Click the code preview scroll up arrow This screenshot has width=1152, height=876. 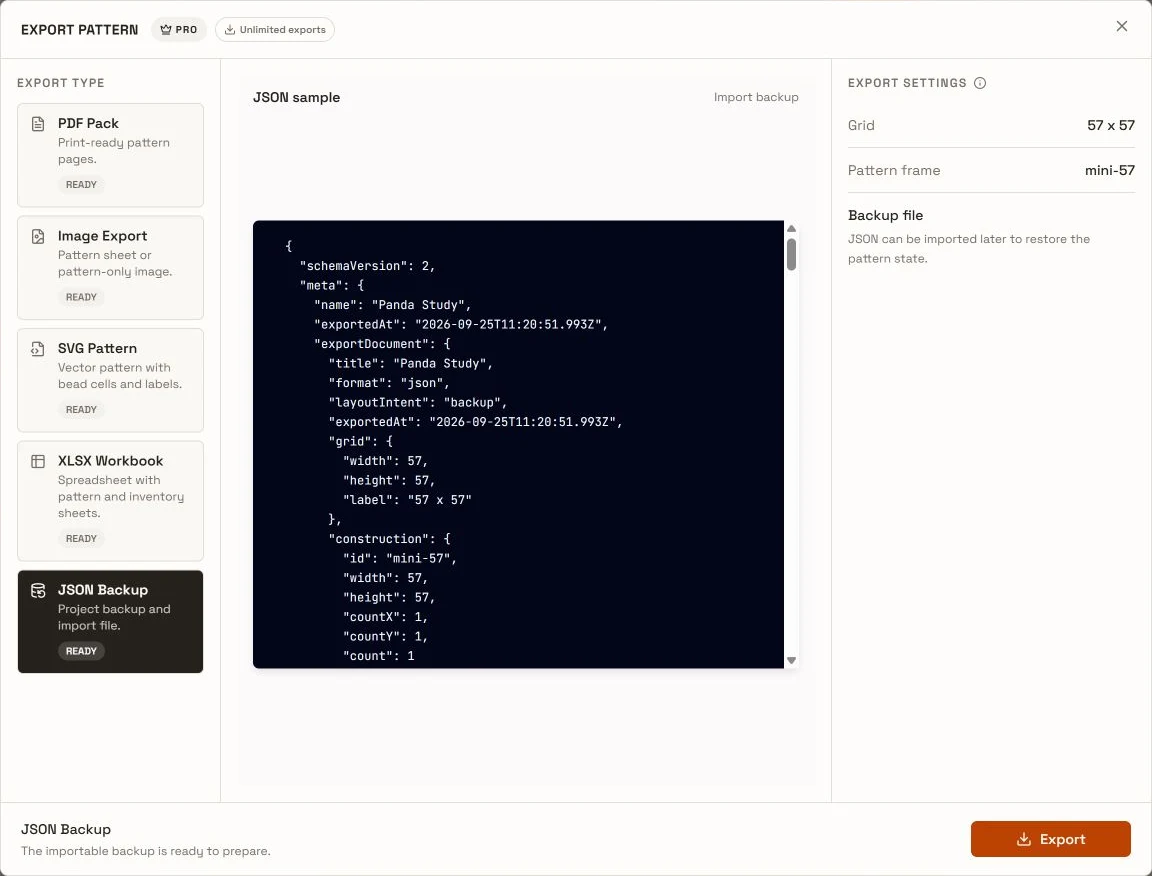(x=791, y=229)
